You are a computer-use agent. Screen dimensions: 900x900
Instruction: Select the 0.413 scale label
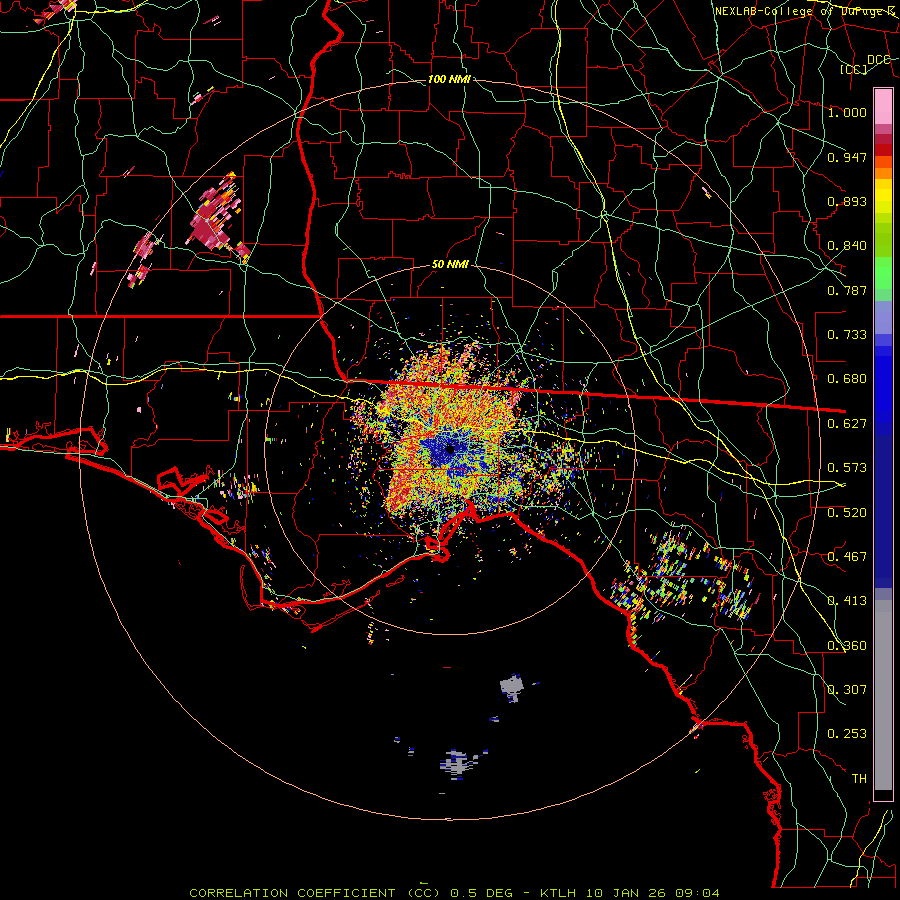click(x=847, y=601)
